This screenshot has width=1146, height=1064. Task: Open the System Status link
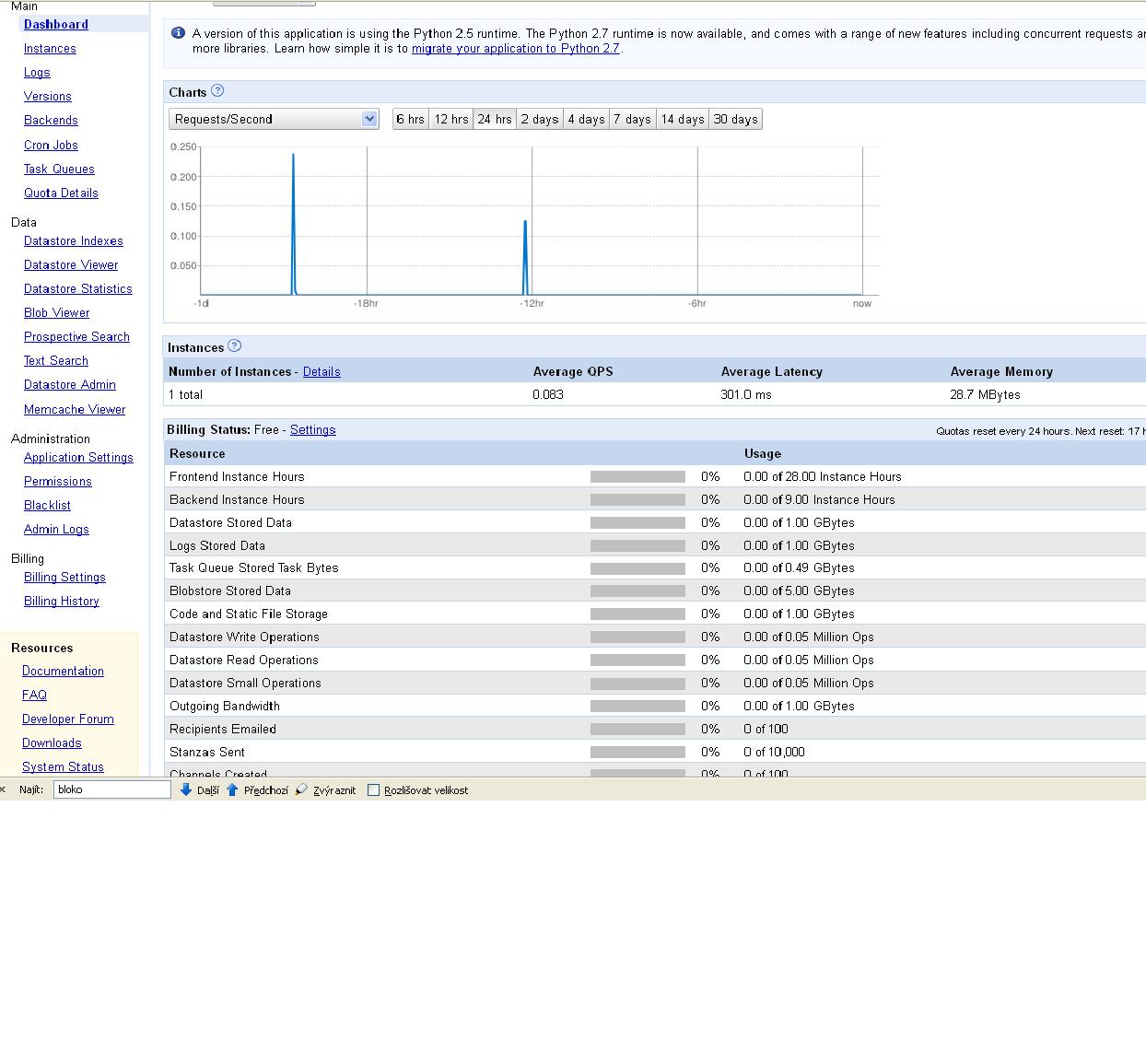click(63, 766)
